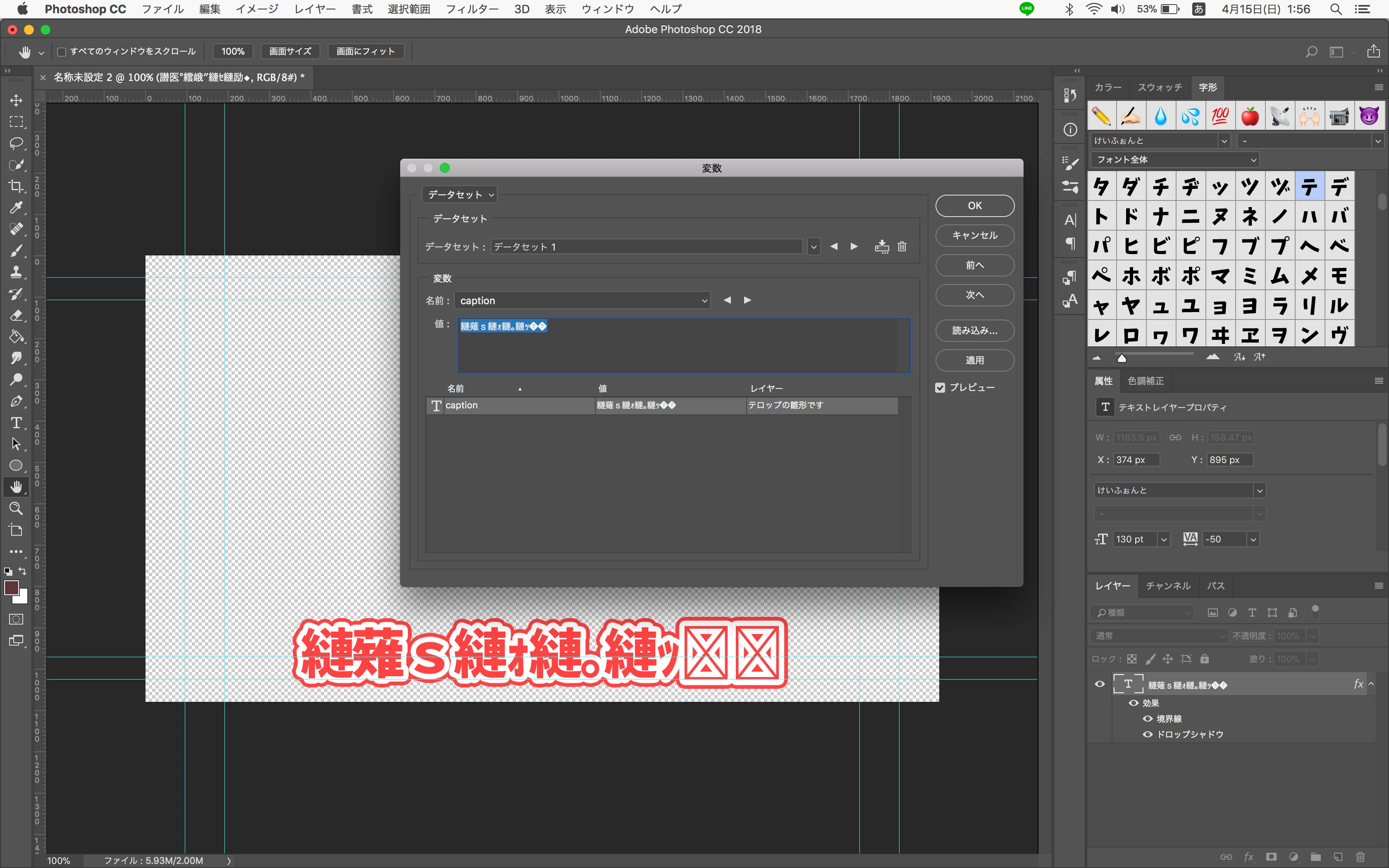This screenshot has width=1389, height=868.
Task: Select the Eyedropper tool
Action: point(16,207)
